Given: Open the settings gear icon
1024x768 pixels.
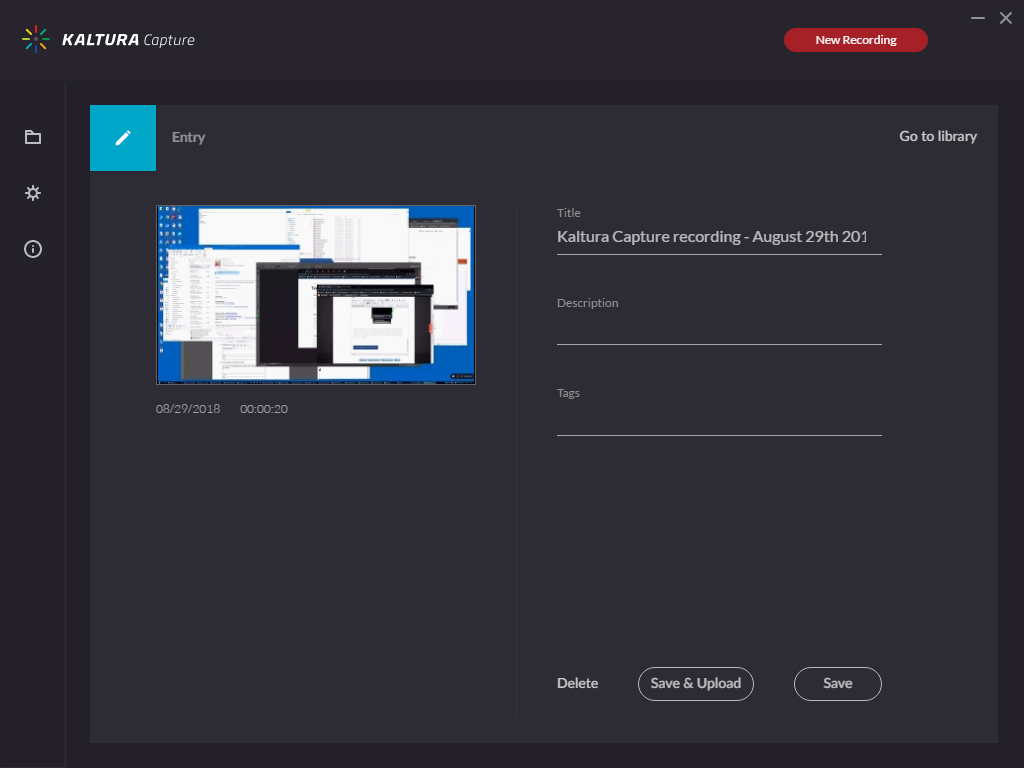Looking at the screenshot, I should 32,192.
